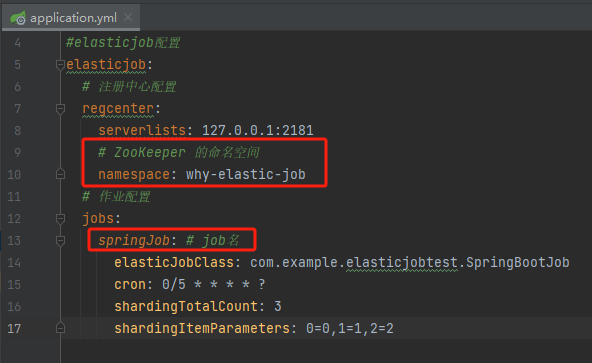Collapse the springJob block fold marker

tap(60, 241)
